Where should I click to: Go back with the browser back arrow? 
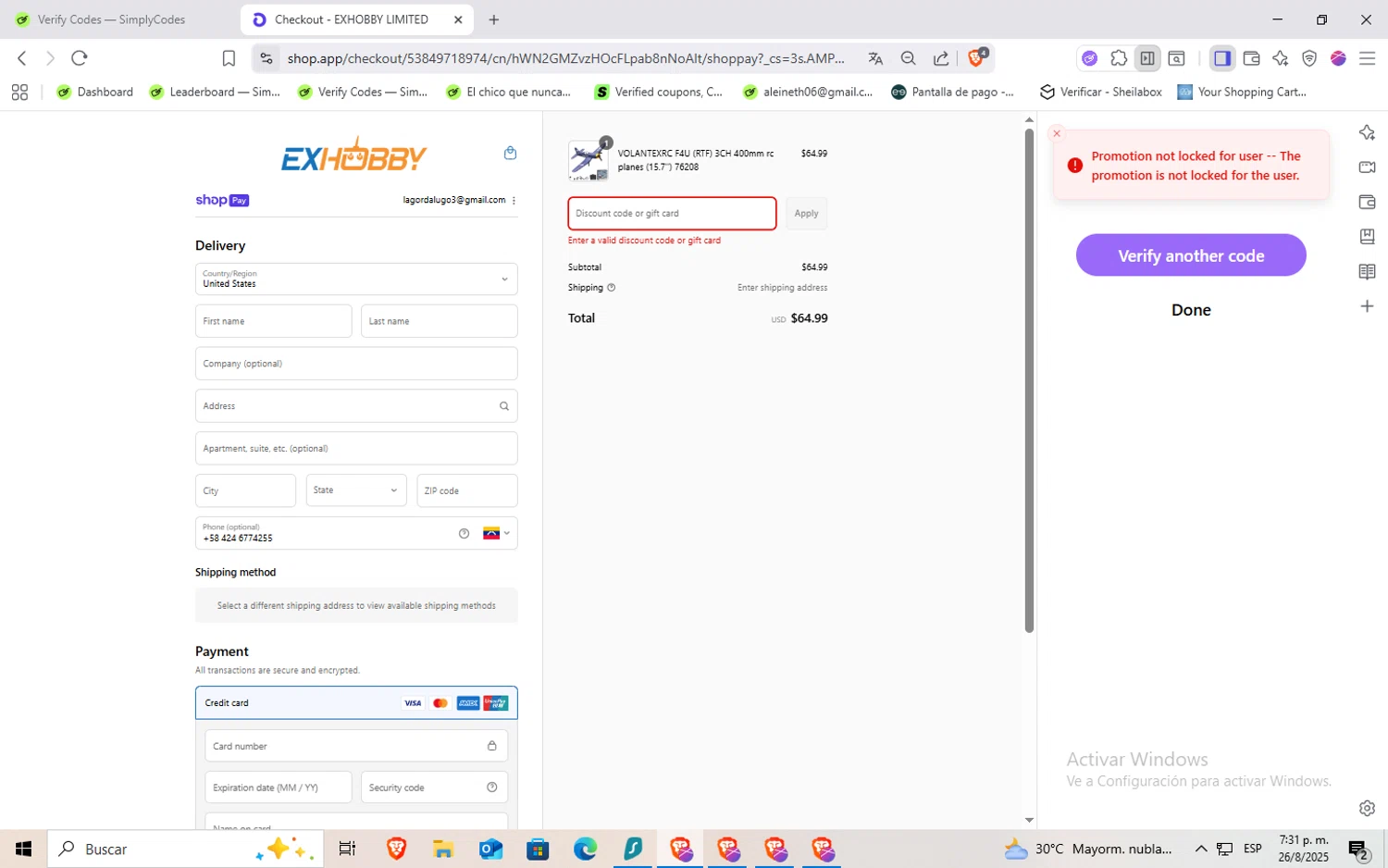pyautogui.click(x=22, y=58)
